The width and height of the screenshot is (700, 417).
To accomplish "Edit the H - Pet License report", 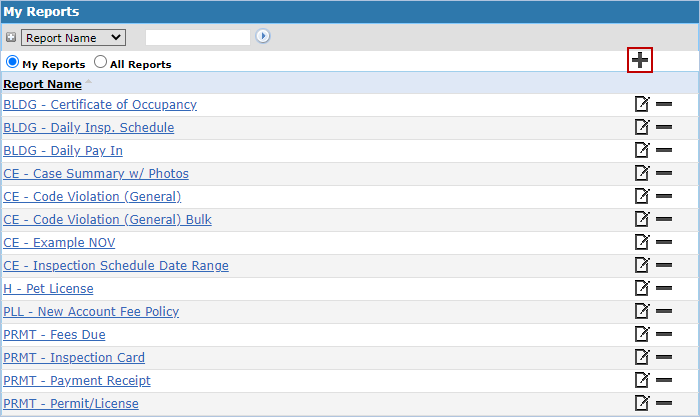I will (642, 288).
